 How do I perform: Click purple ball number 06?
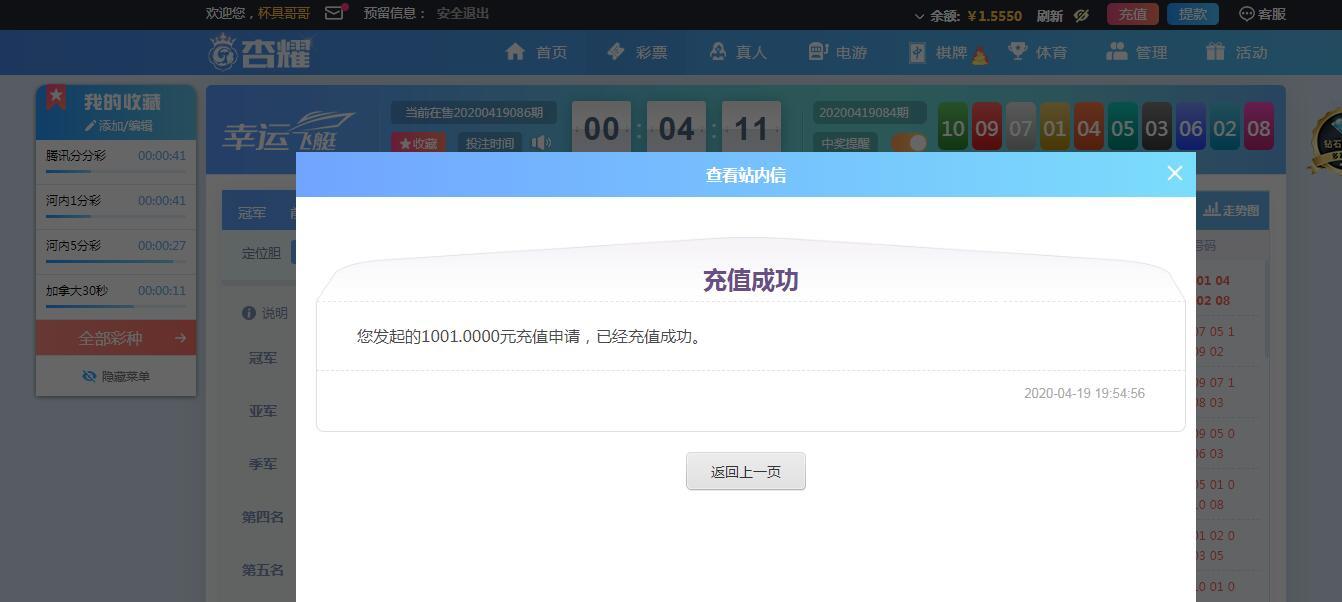[1191, 128]
